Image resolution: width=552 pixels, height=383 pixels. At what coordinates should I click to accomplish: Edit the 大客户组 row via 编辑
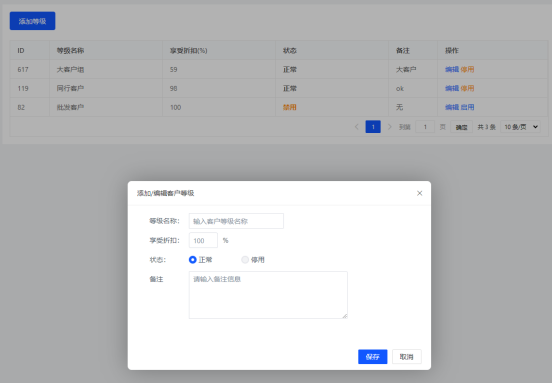click(x=452, y=69)
